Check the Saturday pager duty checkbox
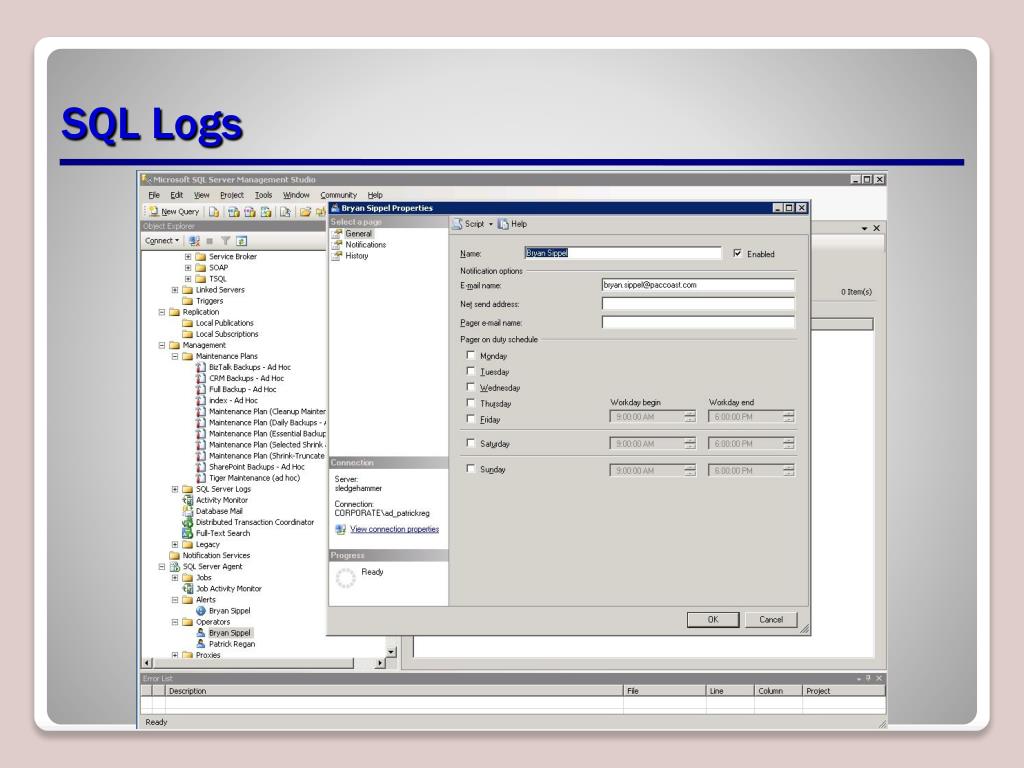This screenshot has height=768, width=1024. point(470,443)
